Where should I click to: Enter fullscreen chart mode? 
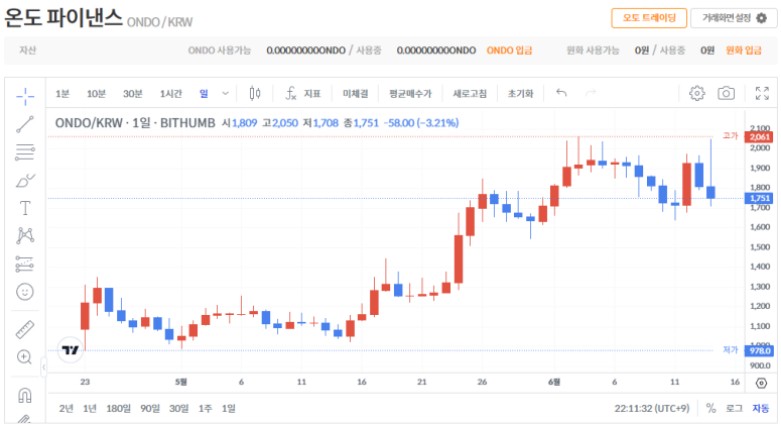click(762, 93)
